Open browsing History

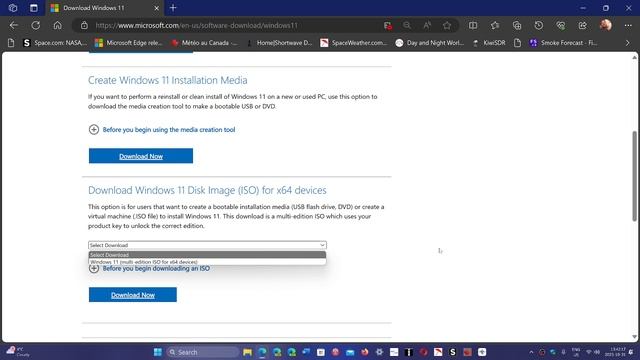539,25
